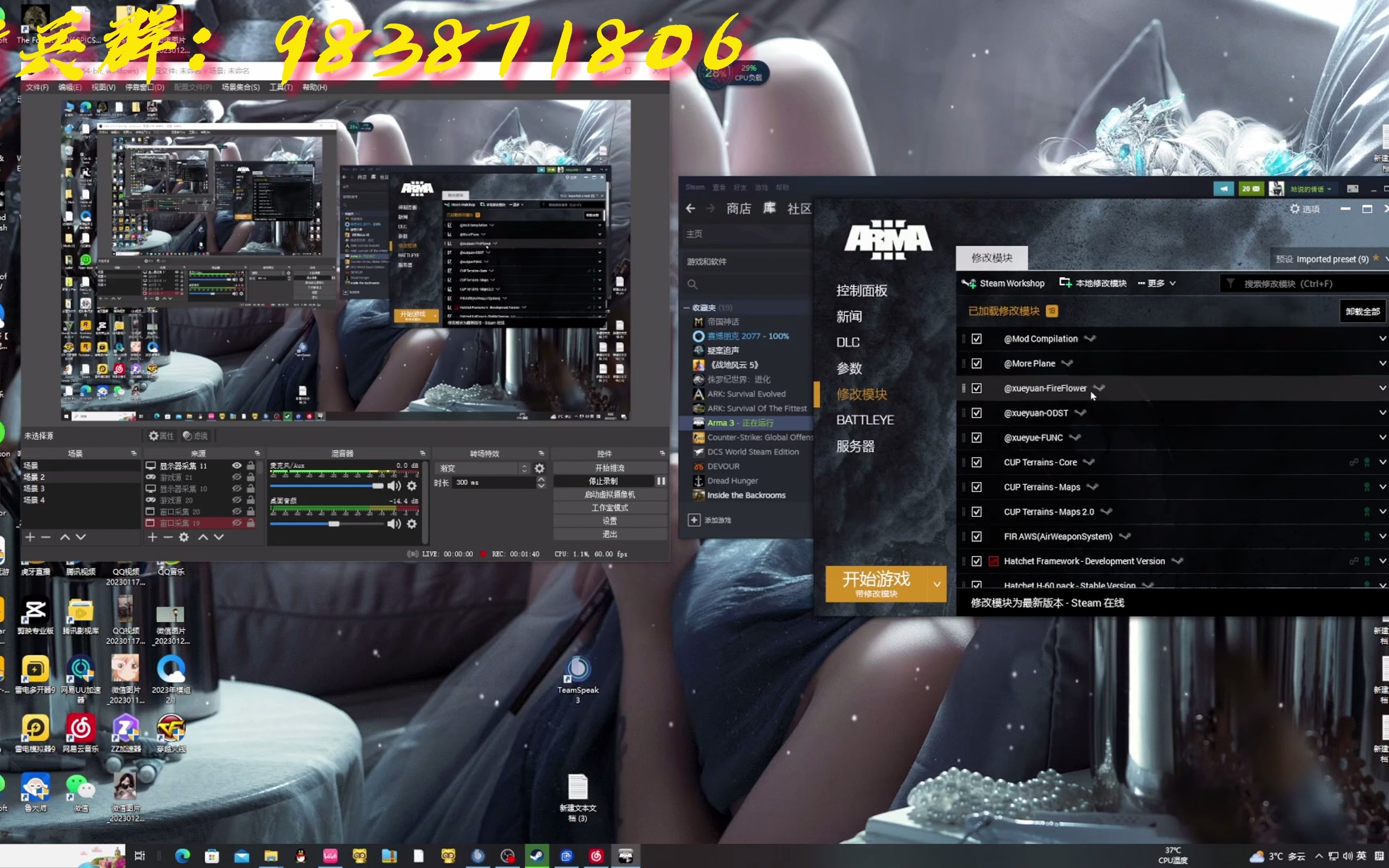
Task: Collapse the 收藏夹 category in Steam
Action: 686,308
